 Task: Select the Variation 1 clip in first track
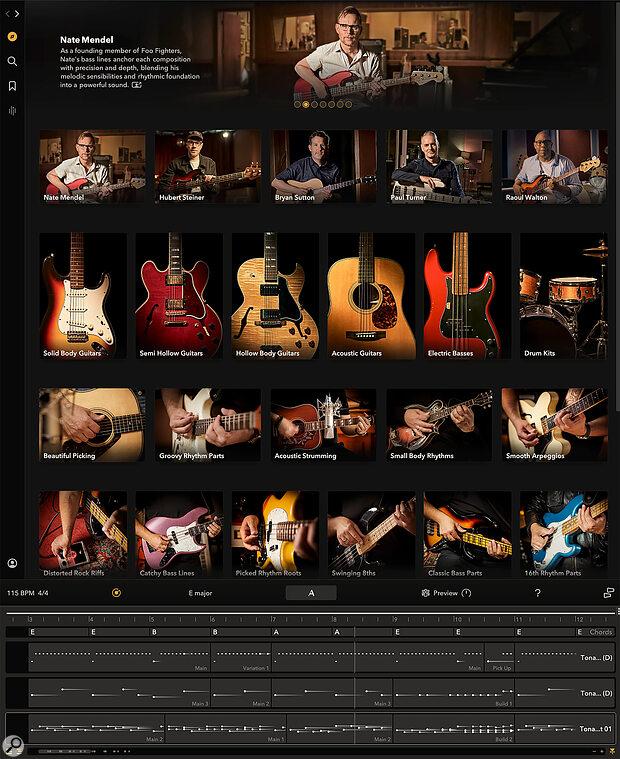point(241,657)
